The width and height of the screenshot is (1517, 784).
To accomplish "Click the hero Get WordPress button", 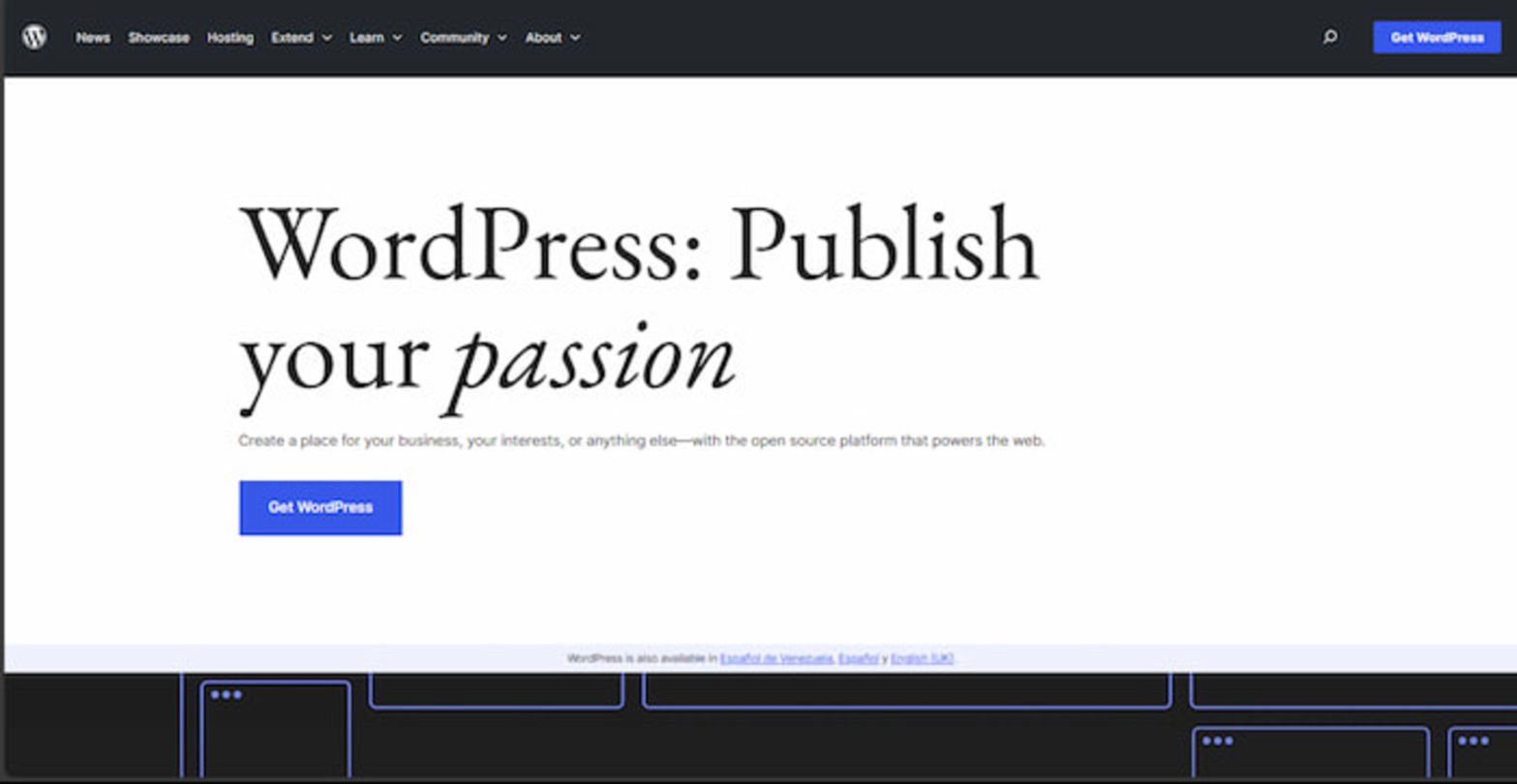I will [320, 507].
